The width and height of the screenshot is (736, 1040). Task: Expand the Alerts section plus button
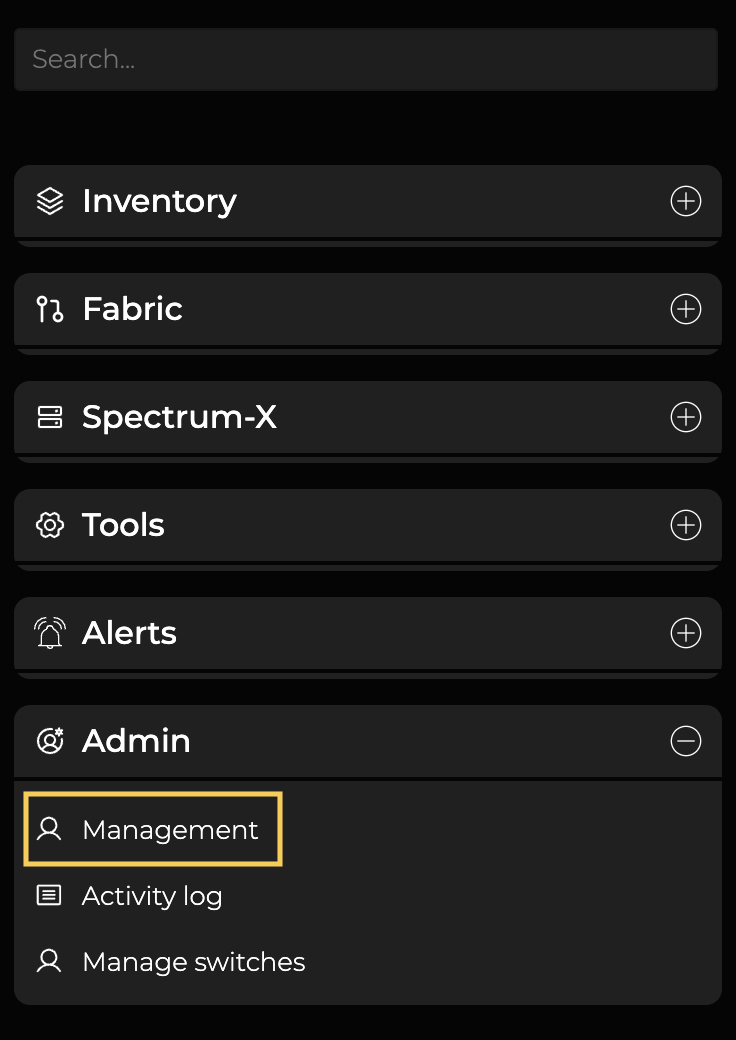click(x=685, y=633)
